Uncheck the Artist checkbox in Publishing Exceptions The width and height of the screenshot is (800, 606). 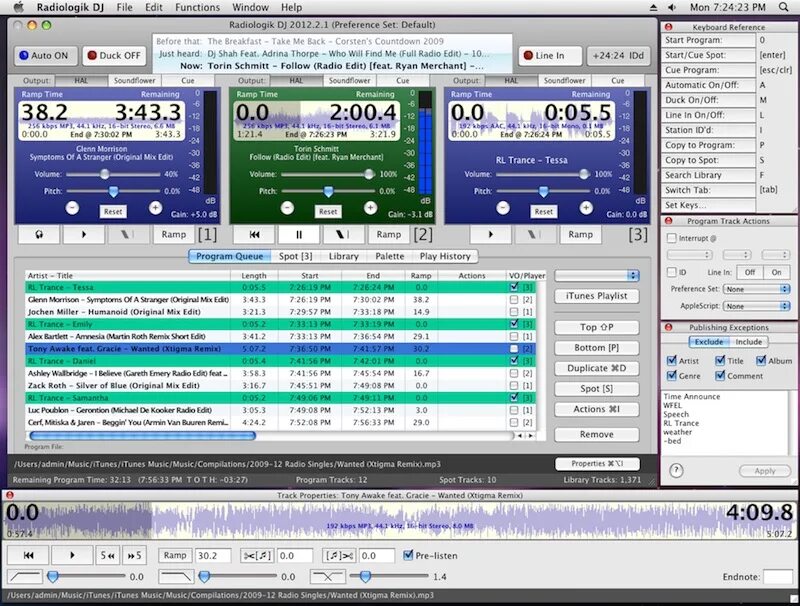[x=672, y=361]
